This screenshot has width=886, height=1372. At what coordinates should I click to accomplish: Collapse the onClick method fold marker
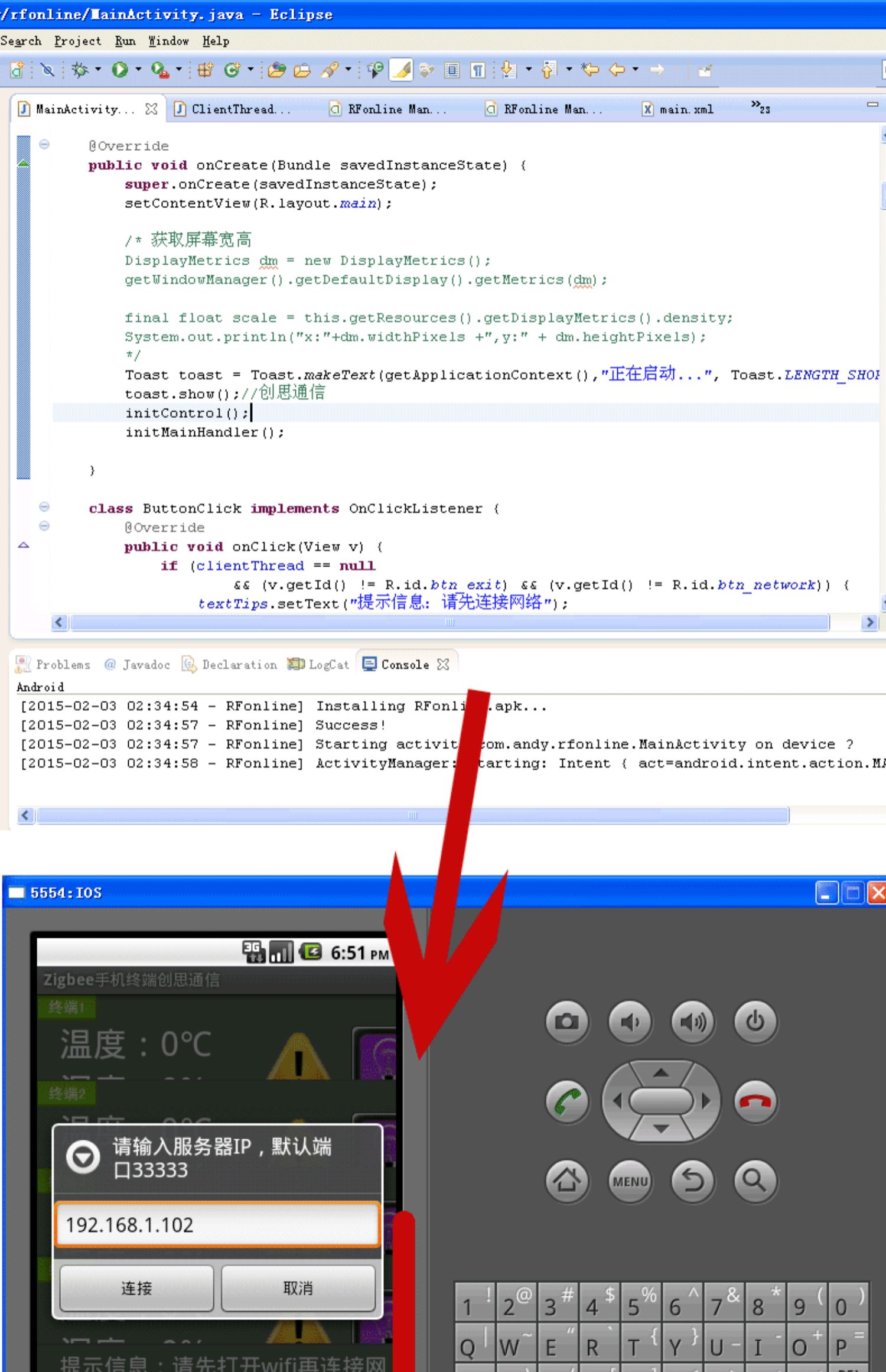(44, 526)
